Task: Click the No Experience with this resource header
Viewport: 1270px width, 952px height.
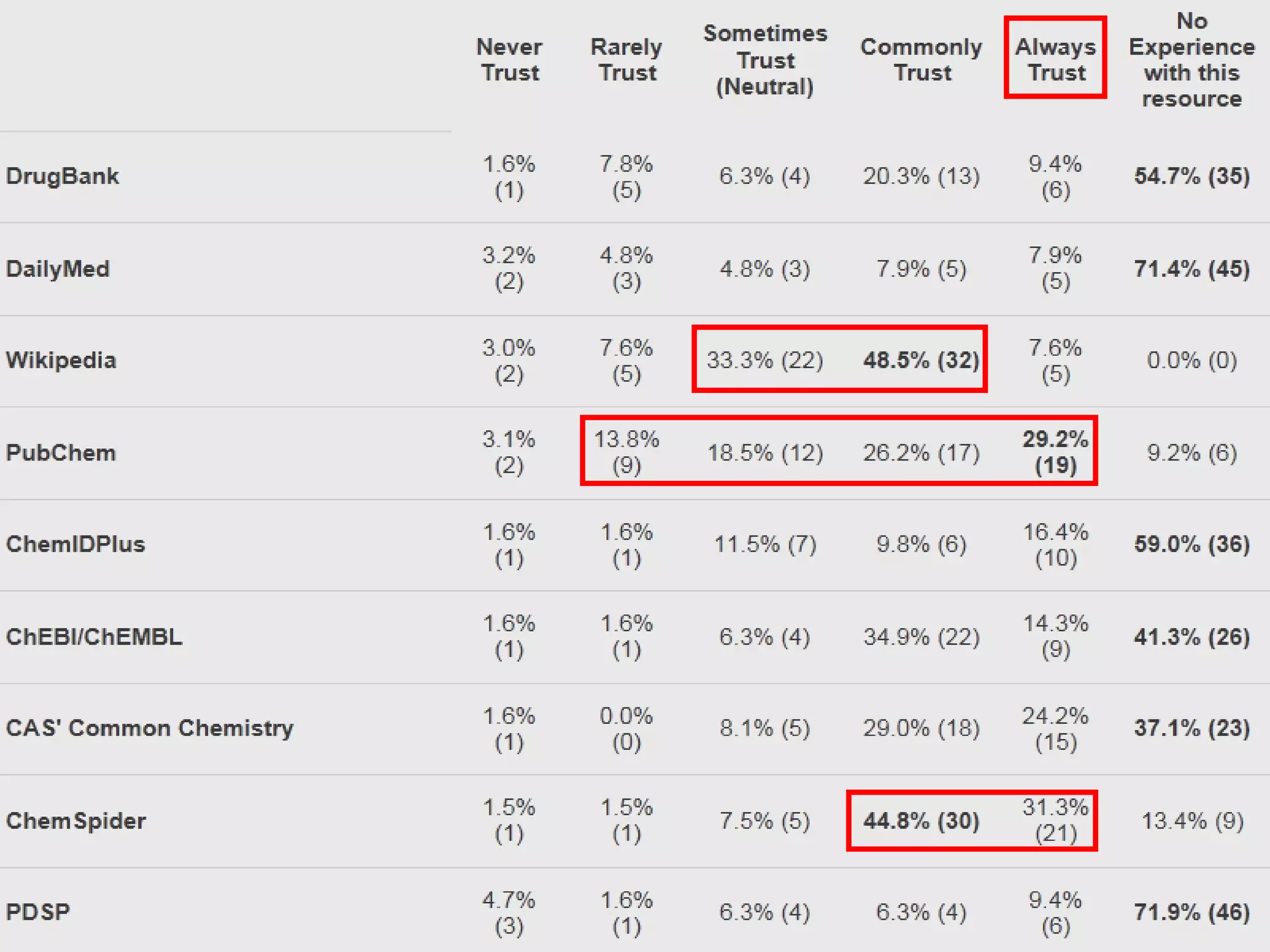Action: [1192, 59]
